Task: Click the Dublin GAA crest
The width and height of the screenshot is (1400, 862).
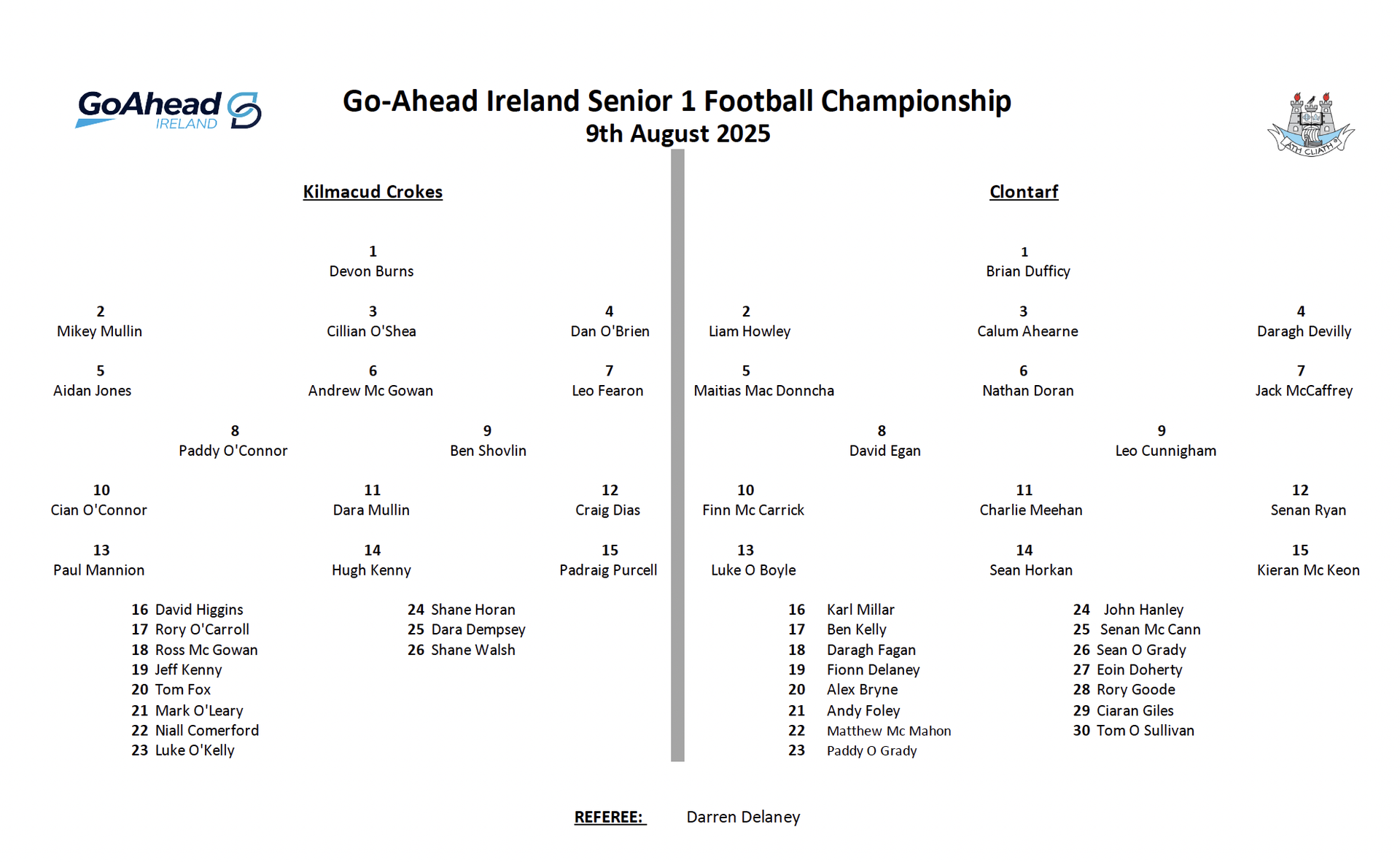Action: pos(1310,123)
